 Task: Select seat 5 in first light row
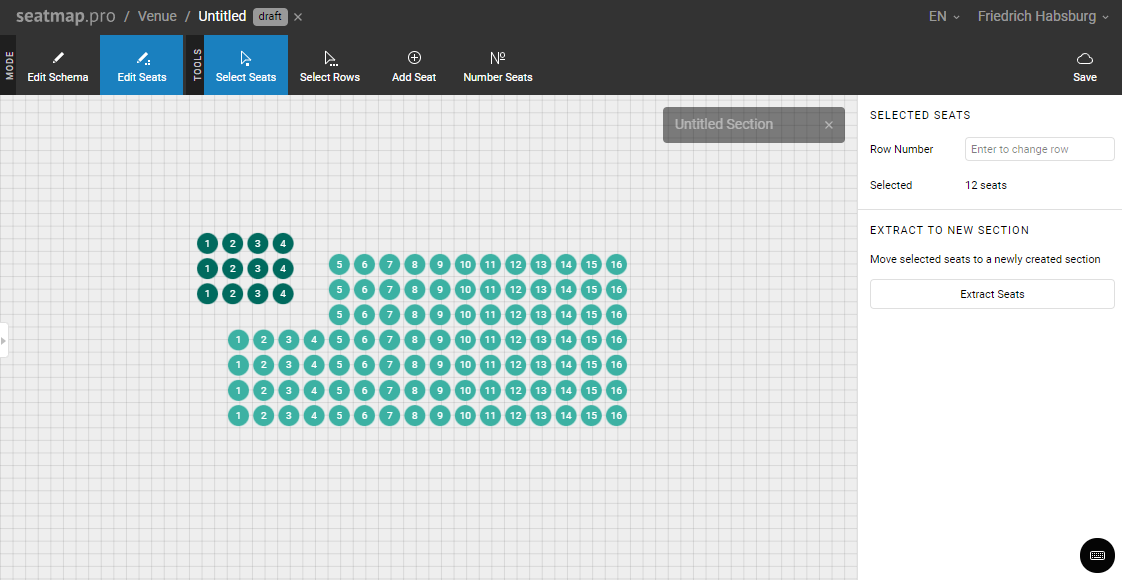click(339, 265)
